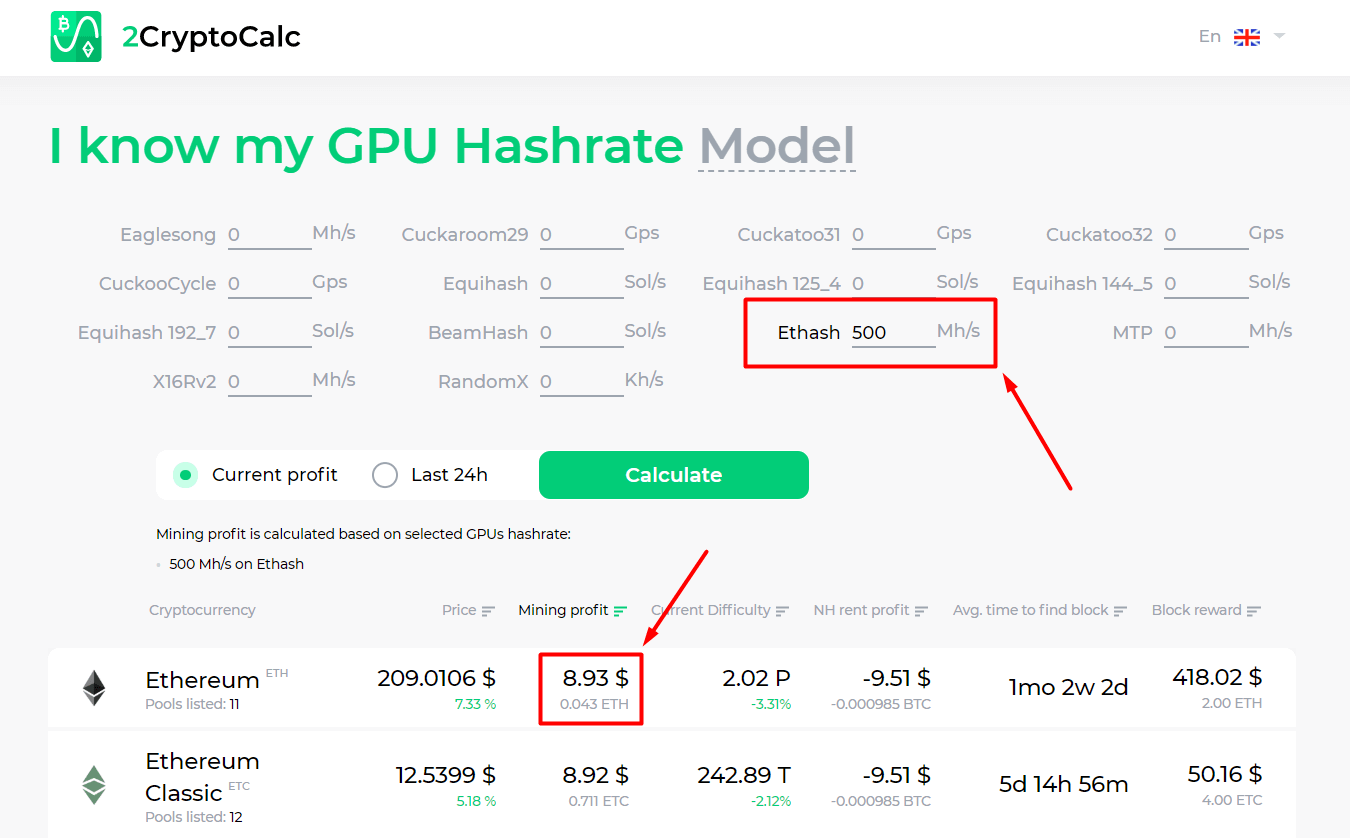Sort by Mining profit column icon
Image resolution: width=1350 pixels, height=838 pixels.
(620, 611)
